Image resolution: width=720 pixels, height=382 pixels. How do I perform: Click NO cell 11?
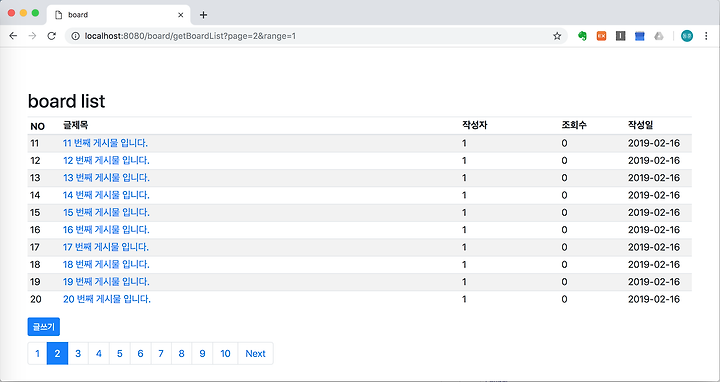coord(35,143)
